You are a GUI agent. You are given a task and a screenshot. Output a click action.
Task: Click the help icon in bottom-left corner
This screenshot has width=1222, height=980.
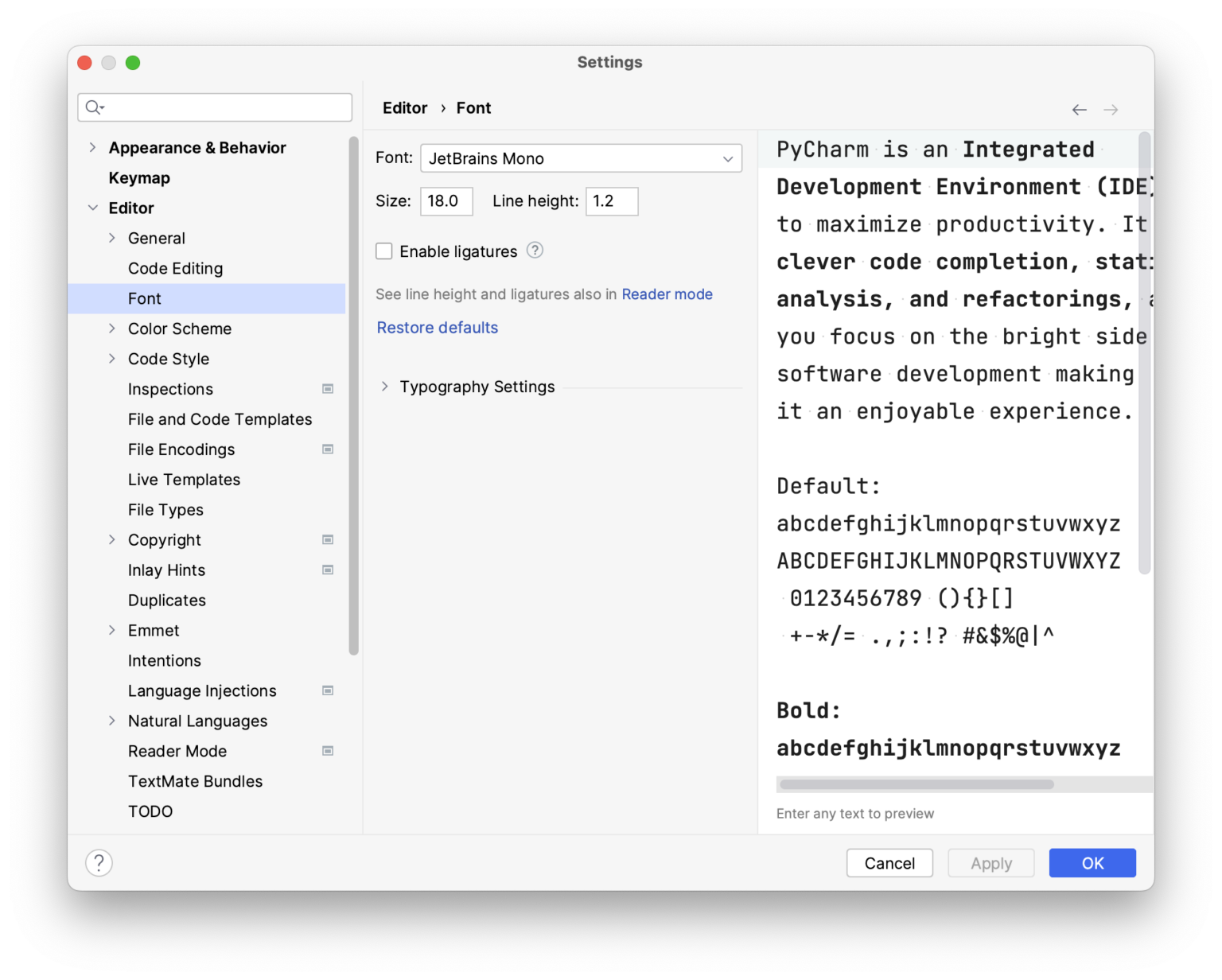pyautogui.click(x=99, y=862)
